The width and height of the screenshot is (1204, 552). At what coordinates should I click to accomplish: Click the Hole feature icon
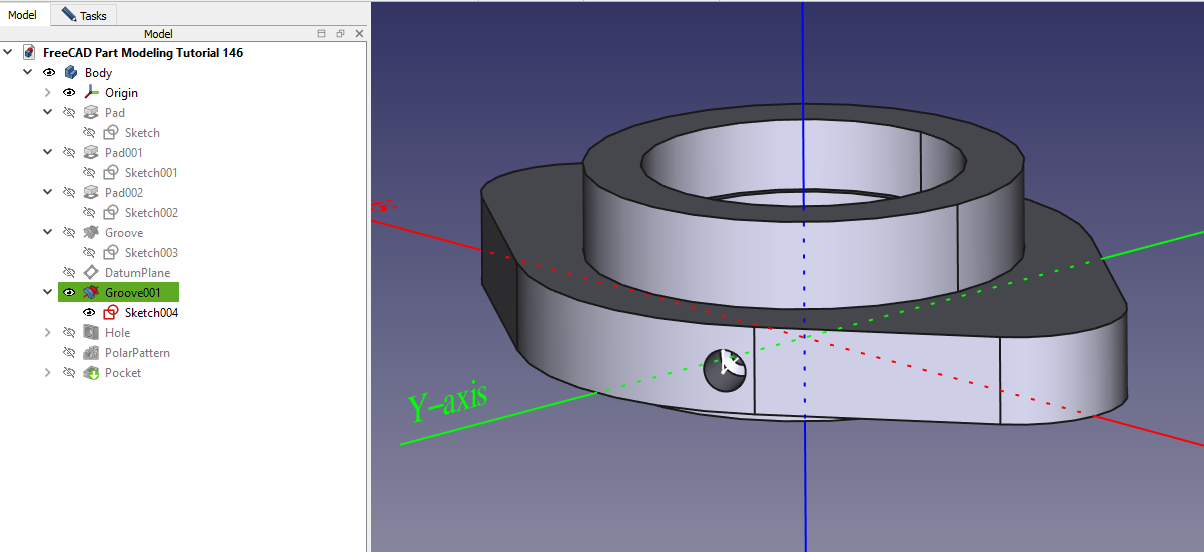[91, 333]
